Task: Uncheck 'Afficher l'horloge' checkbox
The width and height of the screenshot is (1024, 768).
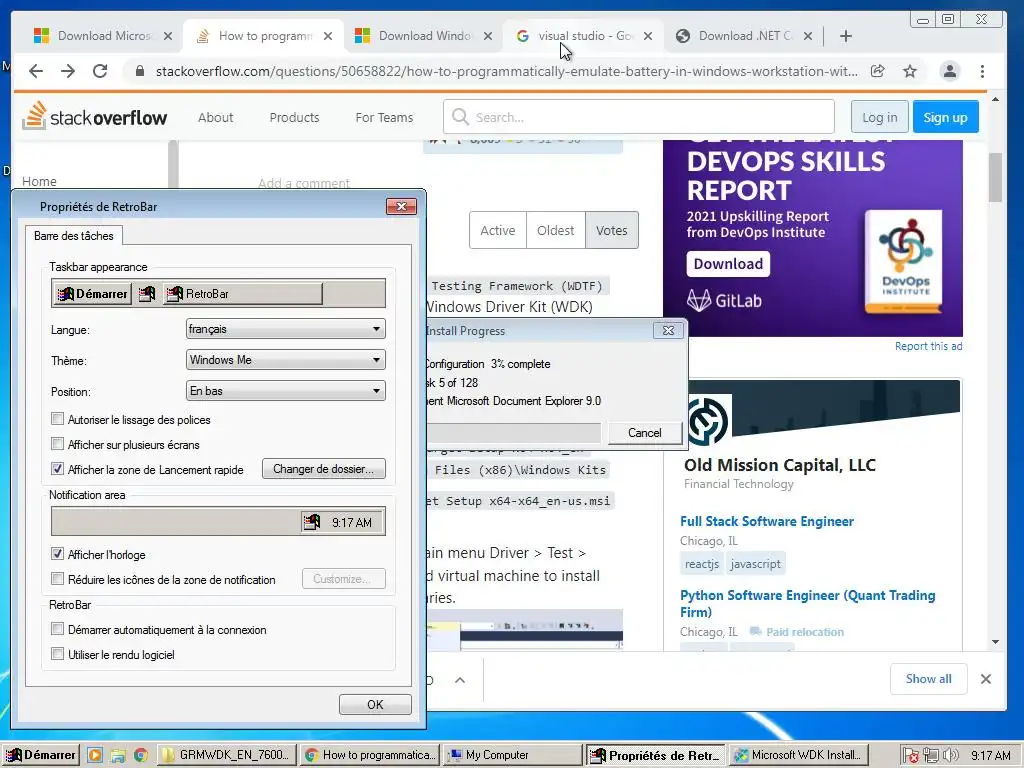Action: [57, 554]
